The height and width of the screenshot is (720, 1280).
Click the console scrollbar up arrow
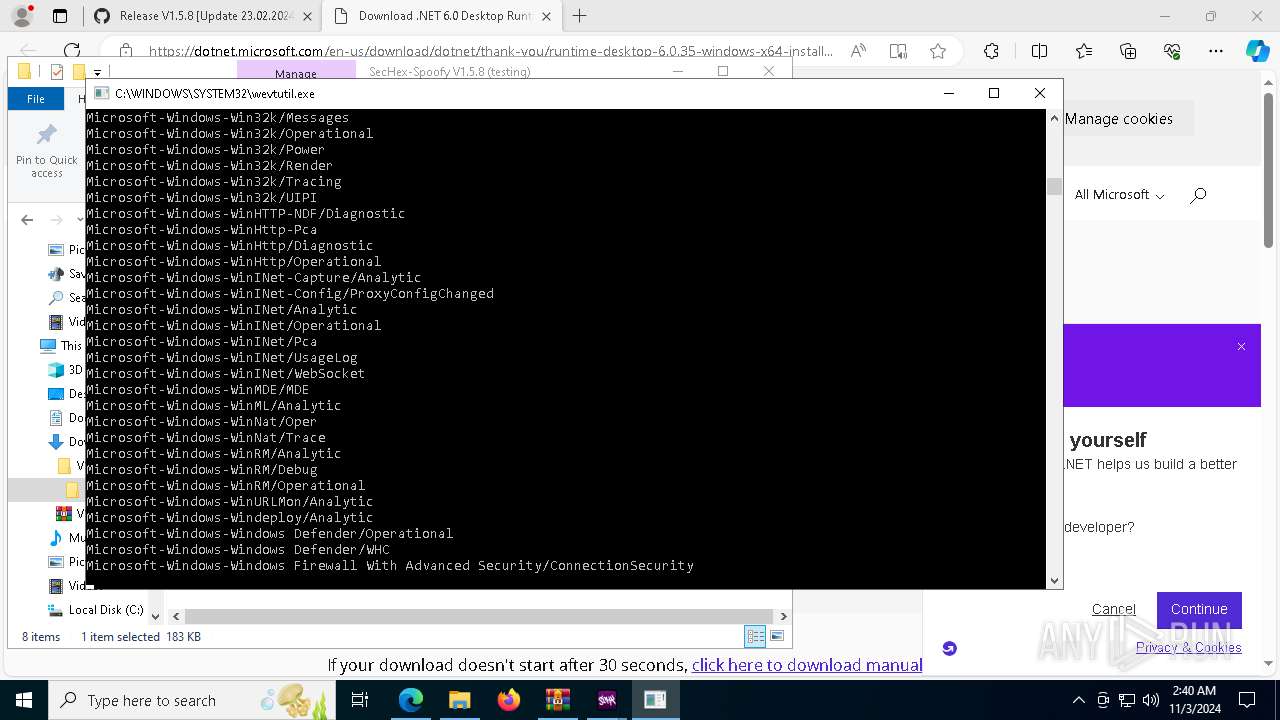coord(1054,118)
